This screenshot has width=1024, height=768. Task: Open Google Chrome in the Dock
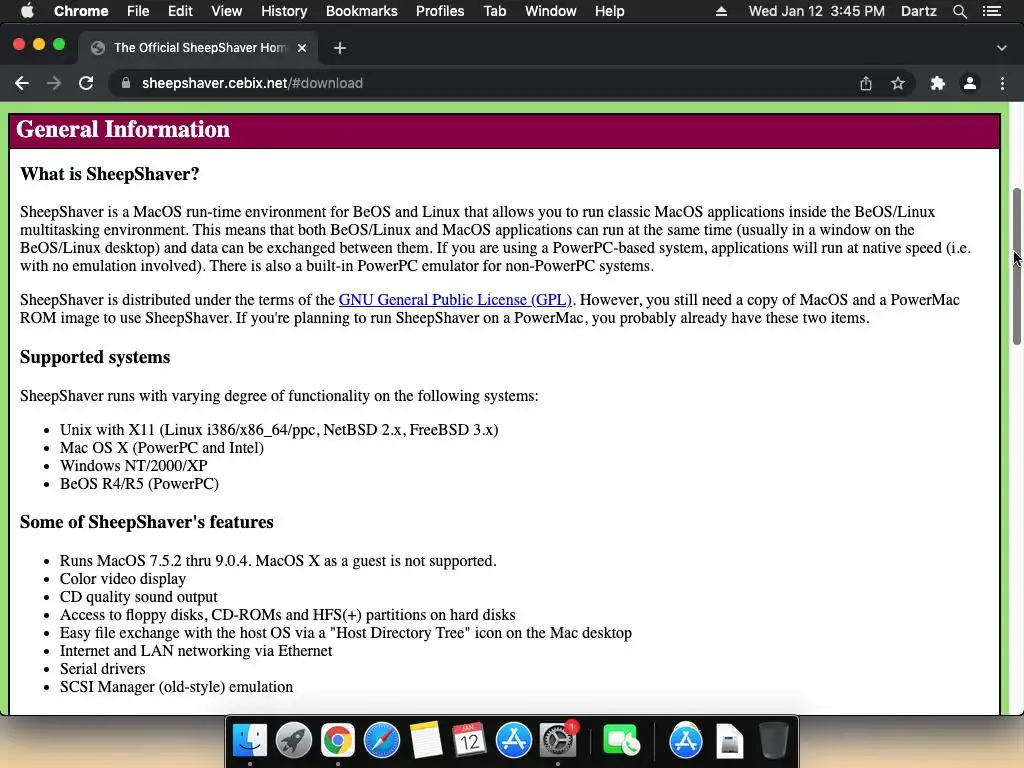(338, 741)
